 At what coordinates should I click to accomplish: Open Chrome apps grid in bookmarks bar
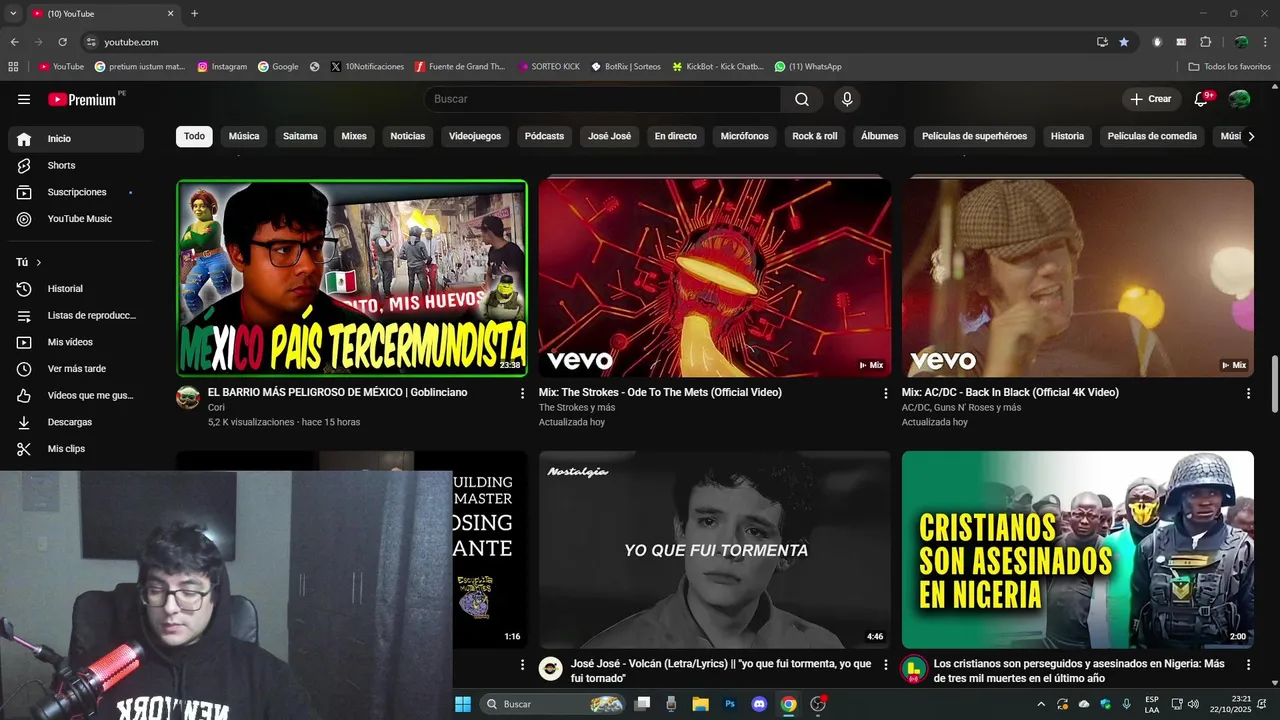tap(13, 67)
